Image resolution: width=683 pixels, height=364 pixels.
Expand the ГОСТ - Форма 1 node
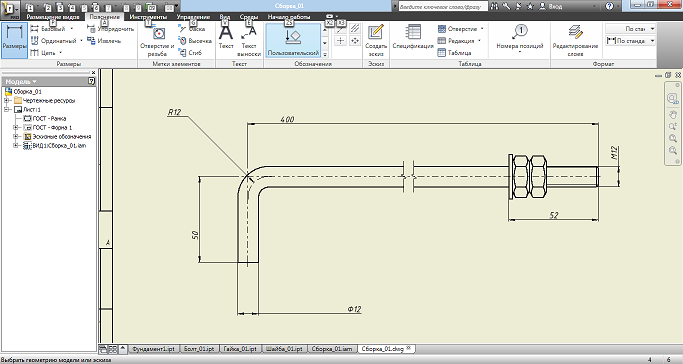coord(16,128)
